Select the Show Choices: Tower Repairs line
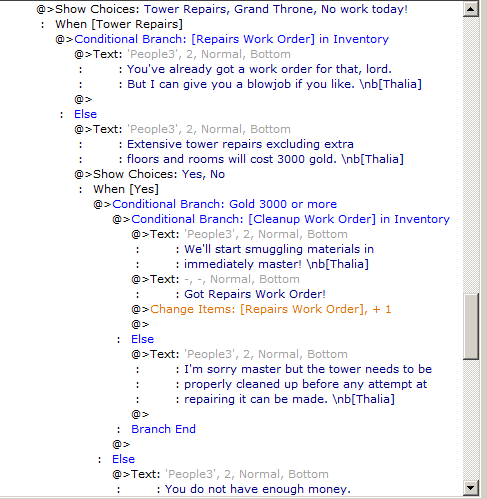The width and height of the screenshot is (487, 499). click(x=222, y=9)
